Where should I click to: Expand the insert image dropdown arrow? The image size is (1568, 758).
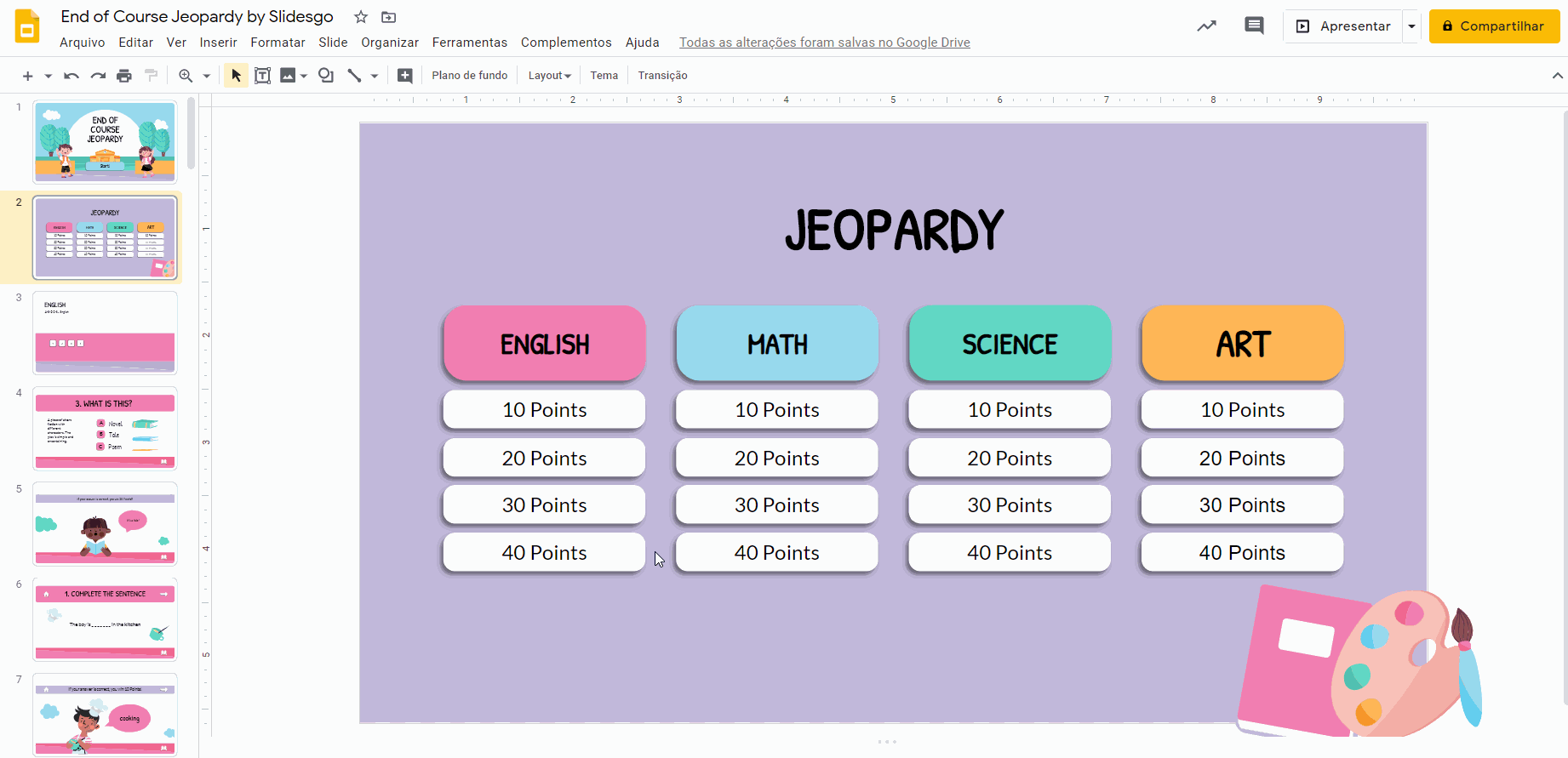pyautogui.click(x=304, y=76)
